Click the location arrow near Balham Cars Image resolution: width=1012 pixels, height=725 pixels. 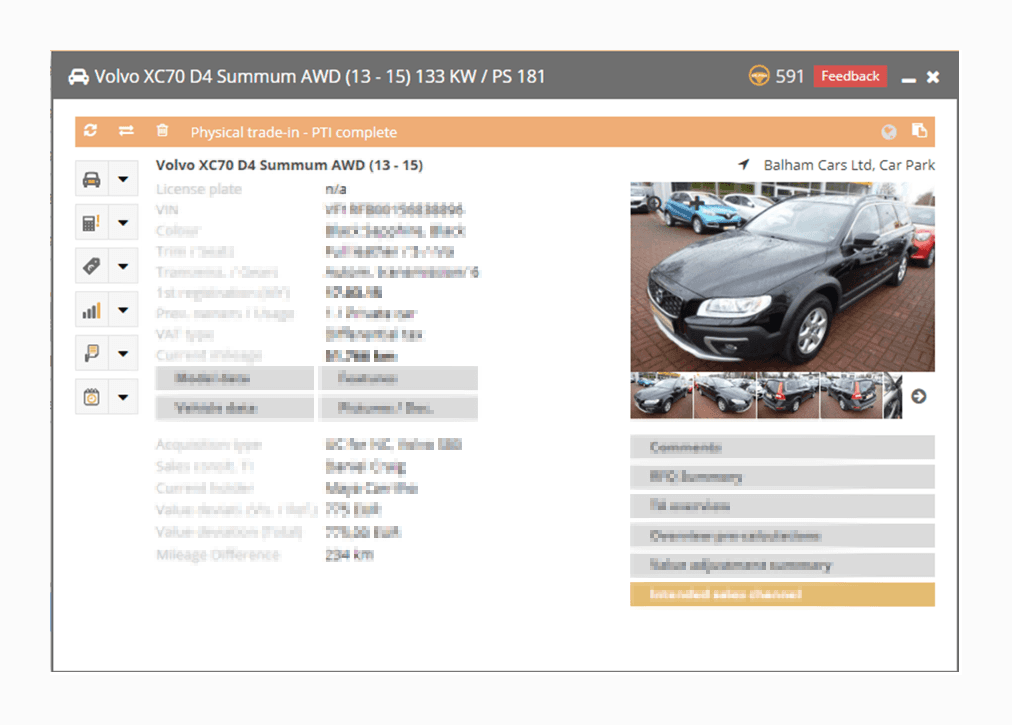[744, 165]
